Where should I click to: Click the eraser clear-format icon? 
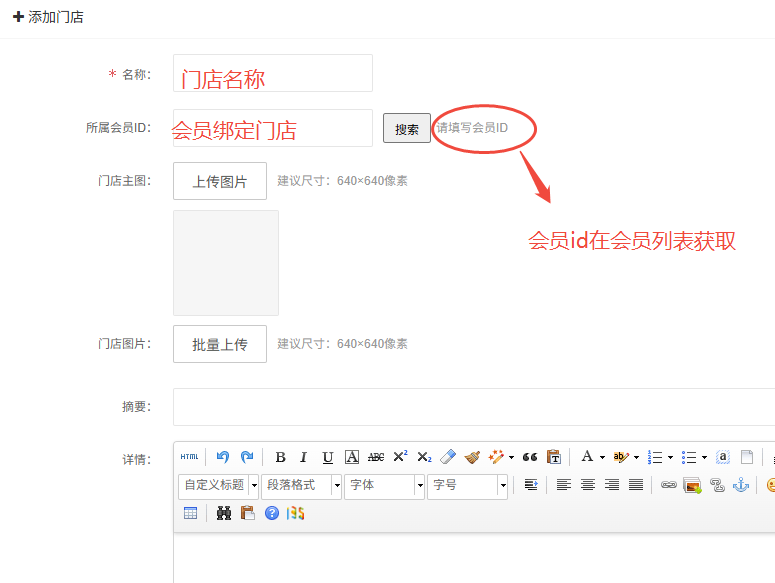point(448,457)
